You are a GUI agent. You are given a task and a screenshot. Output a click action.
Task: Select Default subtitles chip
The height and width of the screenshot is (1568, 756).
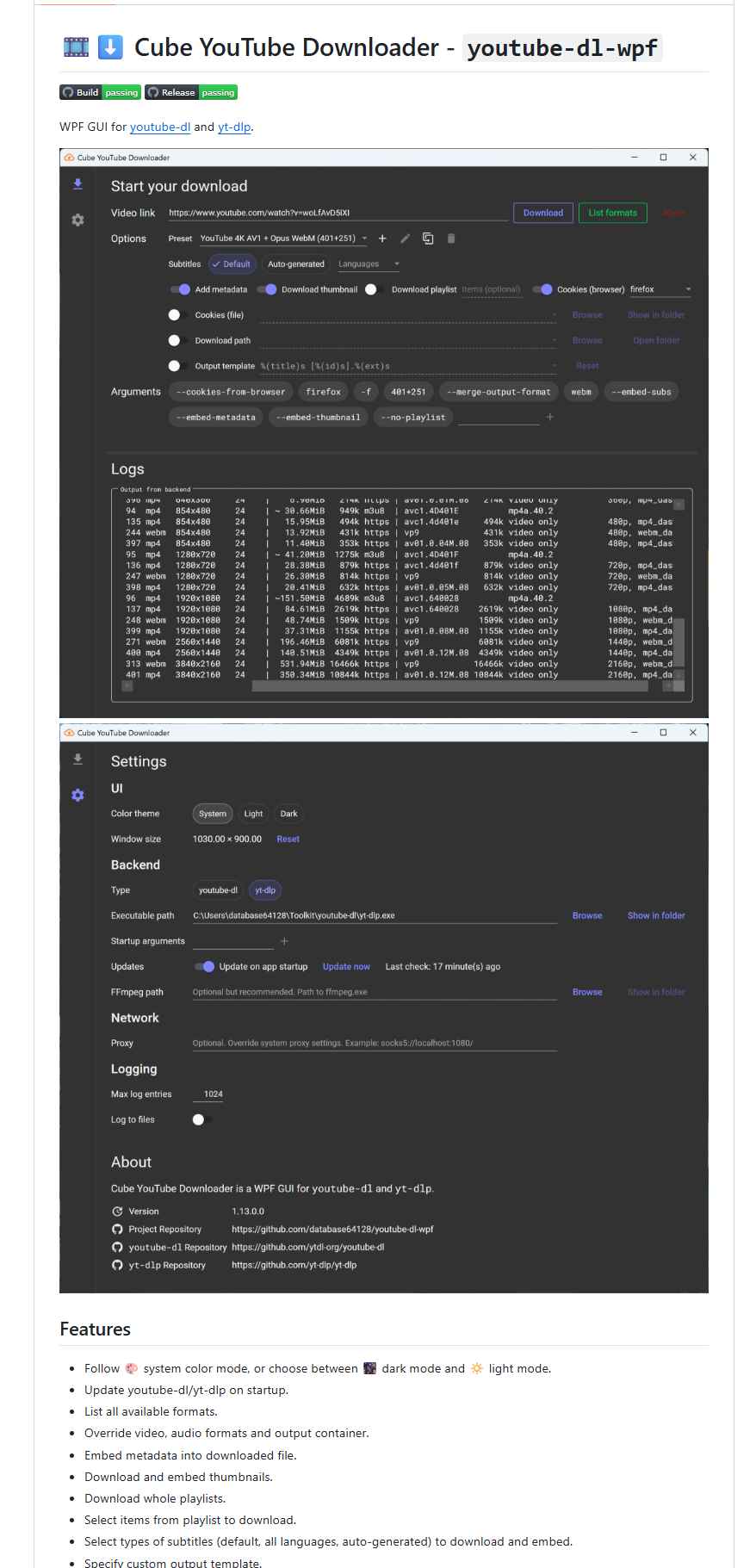coord(232,264)
